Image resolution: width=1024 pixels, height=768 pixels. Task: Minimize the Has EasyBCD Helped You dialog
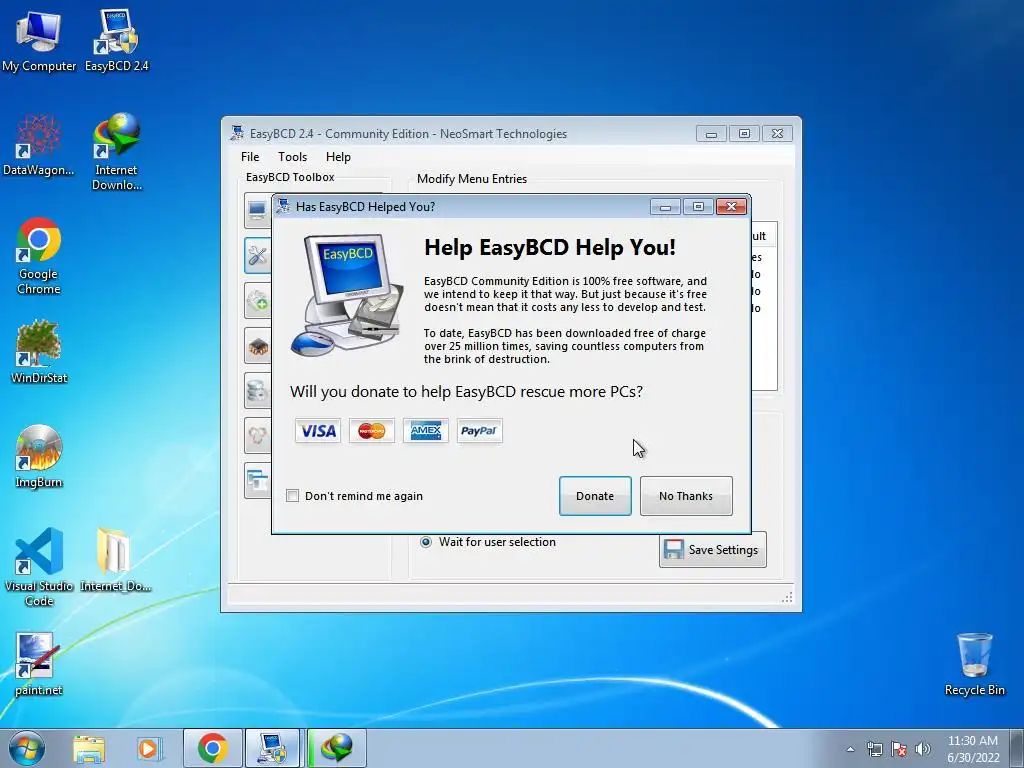[665, 207]
